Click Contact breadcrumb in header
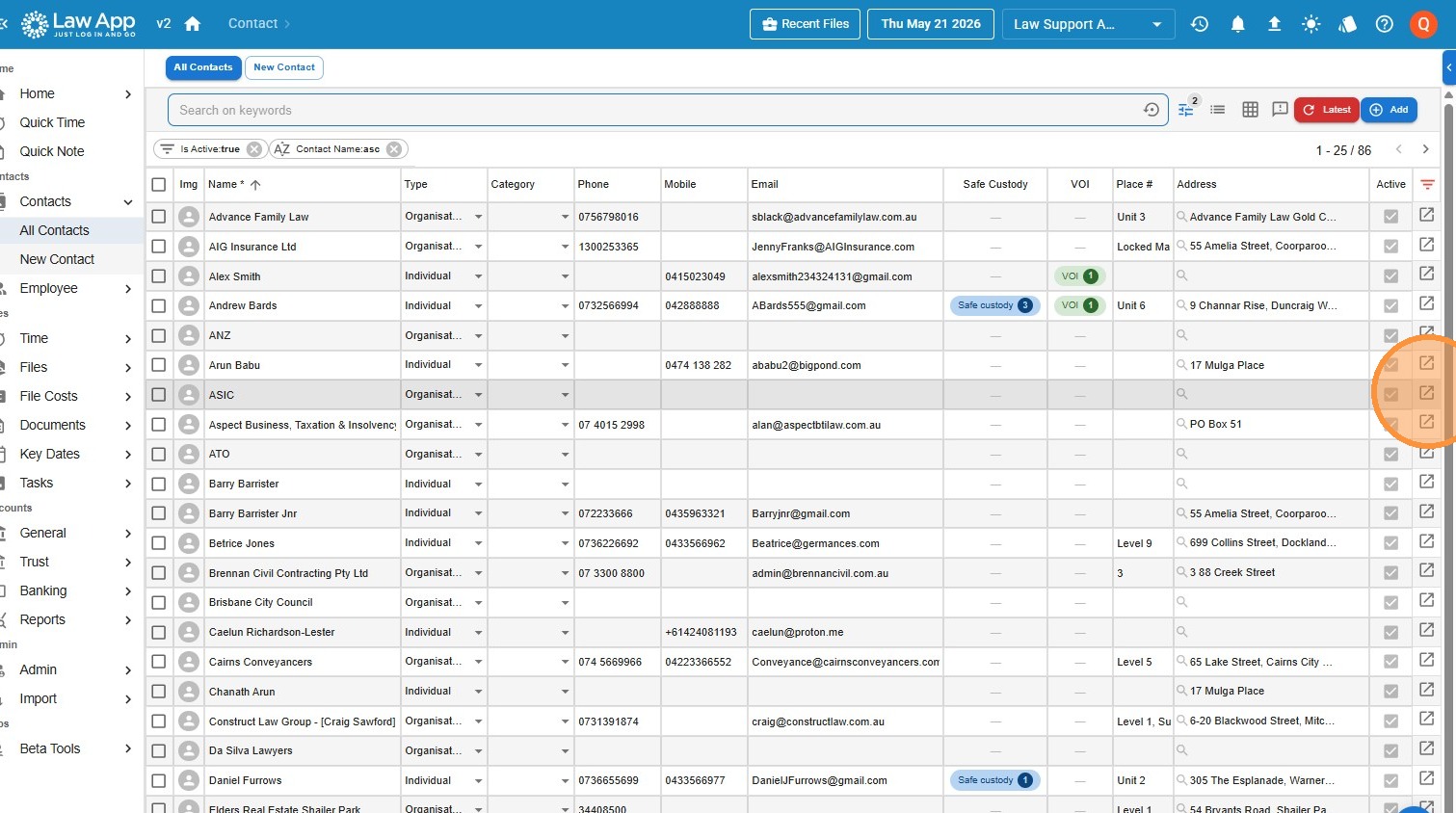 (252, 24)
